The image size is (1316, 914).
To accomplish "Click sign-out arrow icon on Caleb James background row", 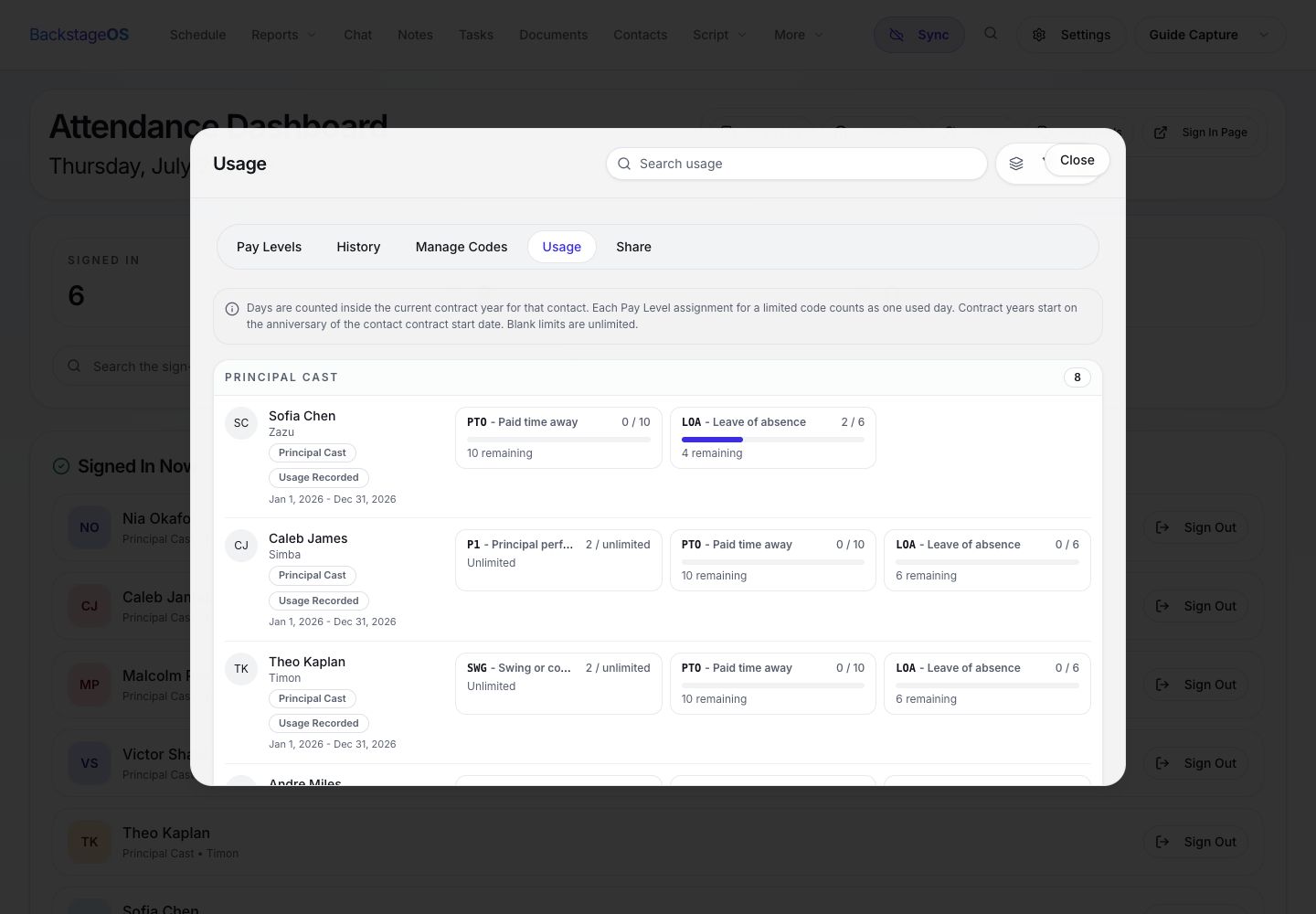I will coord(1162,606).
